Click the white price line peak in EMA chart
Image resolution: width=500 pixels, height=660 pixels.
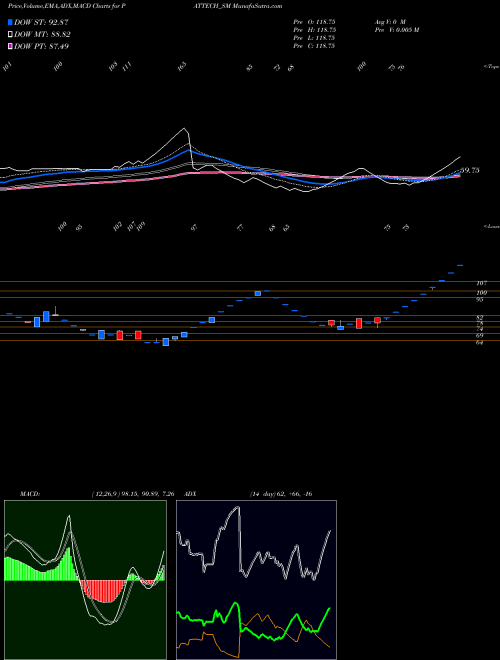point(184,129)
